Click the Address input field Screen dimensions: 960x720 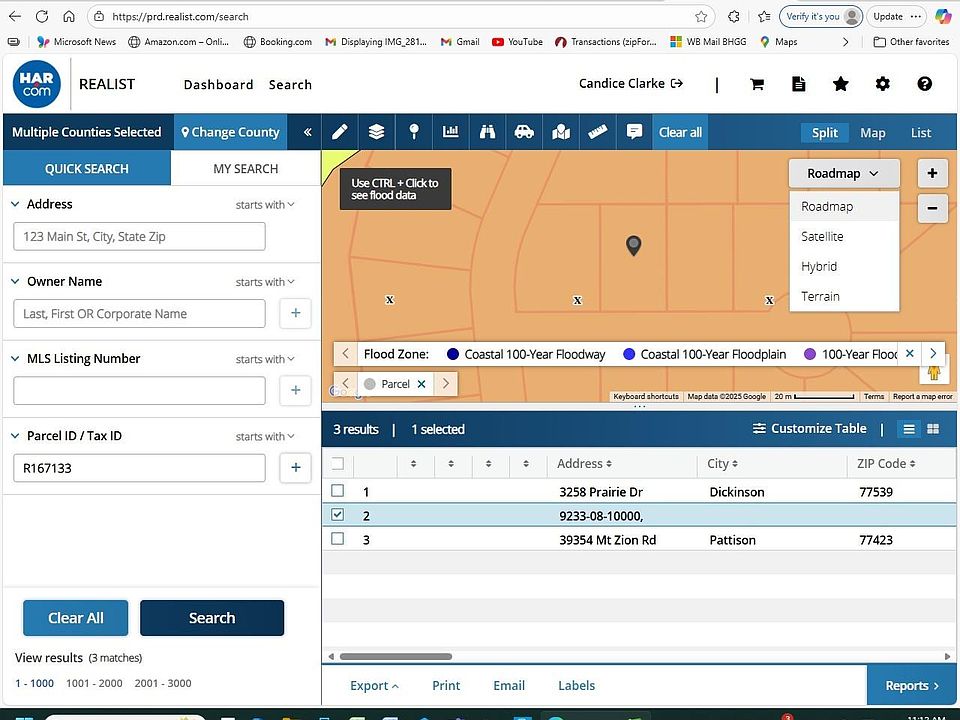point(139,237)
